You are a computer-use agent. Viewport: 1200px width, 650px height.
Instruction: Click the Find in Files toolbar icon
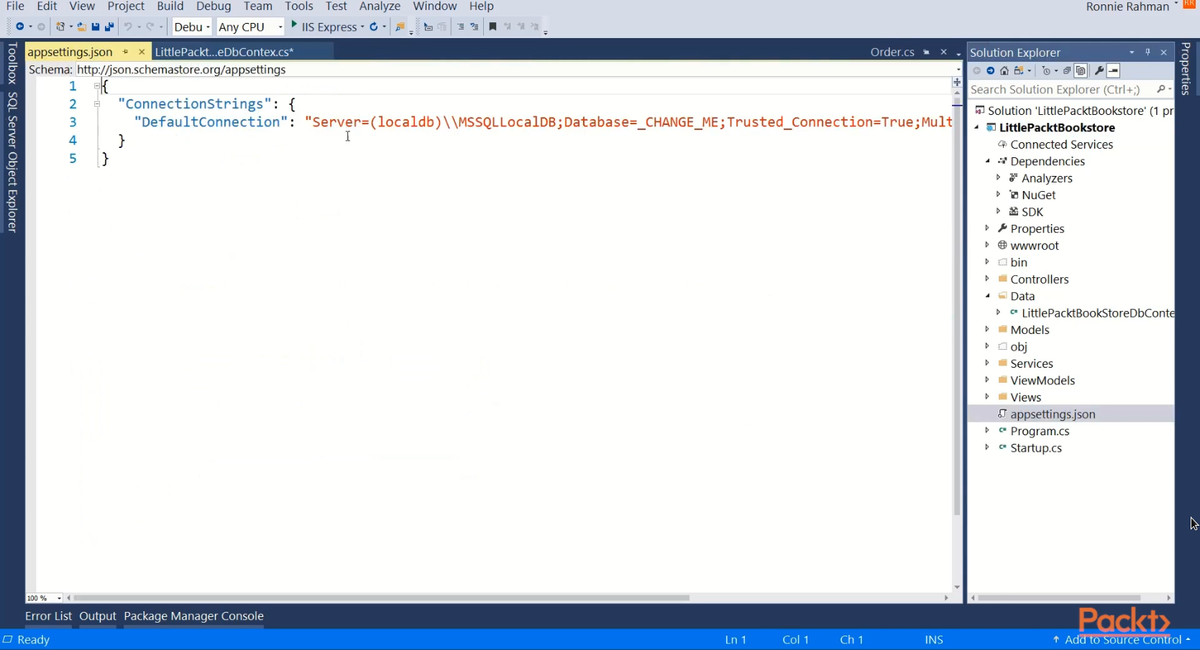click(400, 26)
